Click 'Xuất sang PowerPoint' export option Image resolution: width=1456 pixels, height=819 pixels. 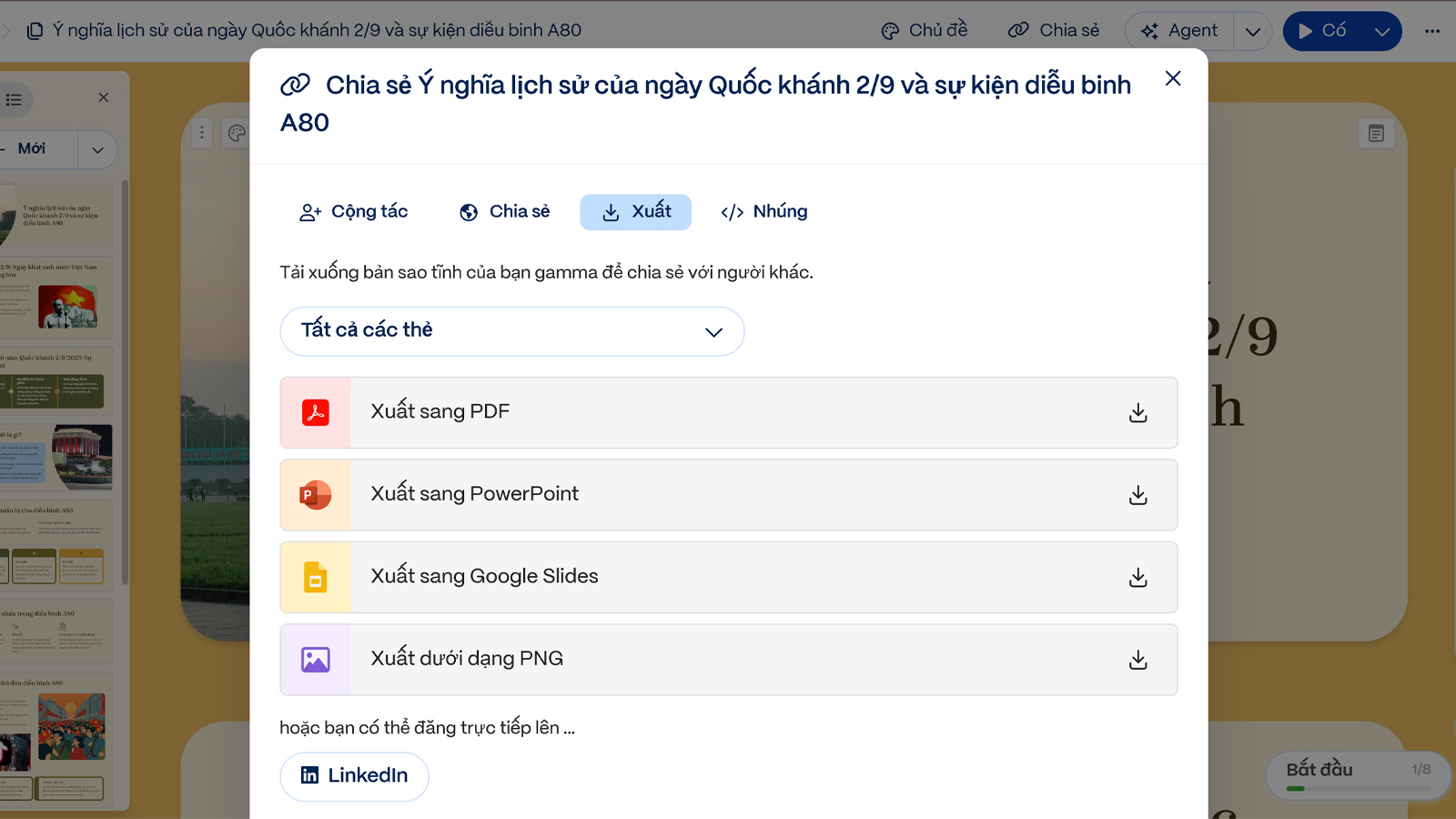(728, 495)
